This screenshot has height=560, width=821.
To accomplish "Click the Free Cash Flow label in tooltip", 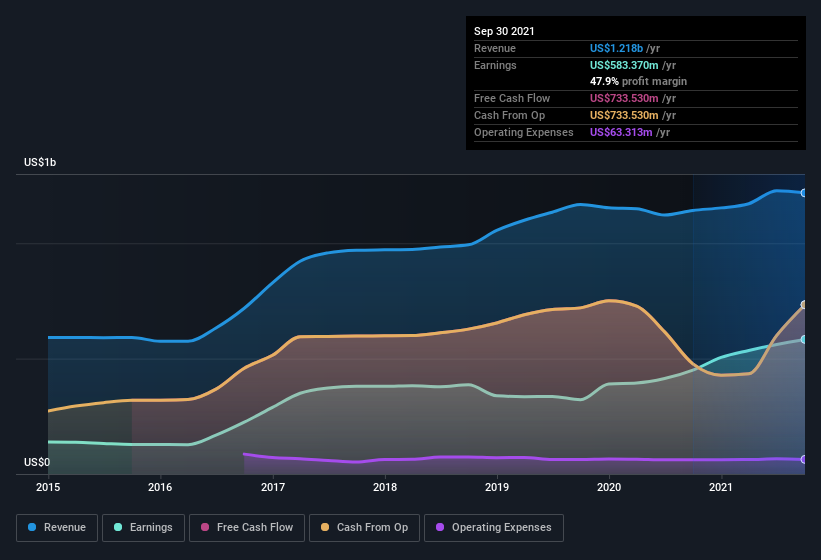I will (512, 98).
